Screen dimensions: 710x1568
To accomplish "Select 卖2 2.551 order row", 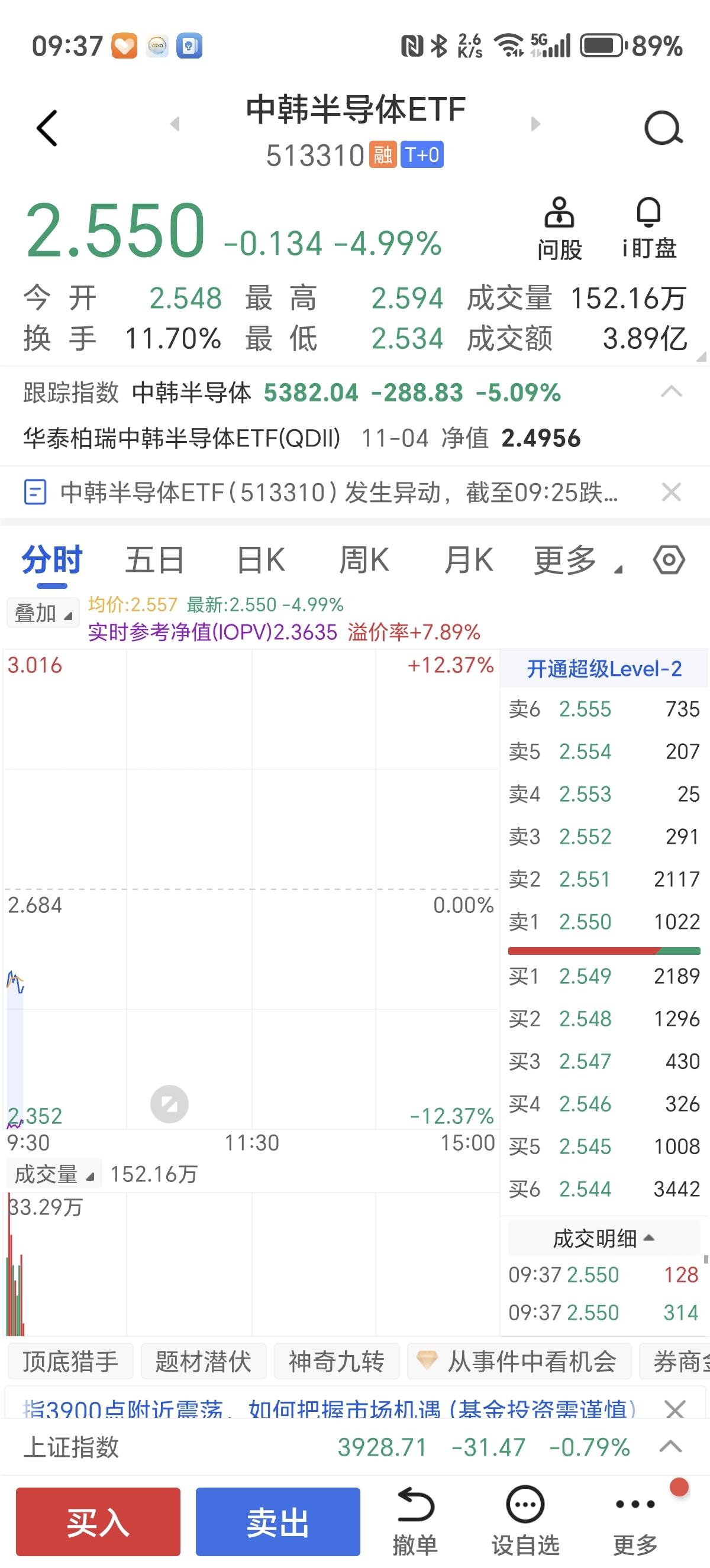I will 604,879.
